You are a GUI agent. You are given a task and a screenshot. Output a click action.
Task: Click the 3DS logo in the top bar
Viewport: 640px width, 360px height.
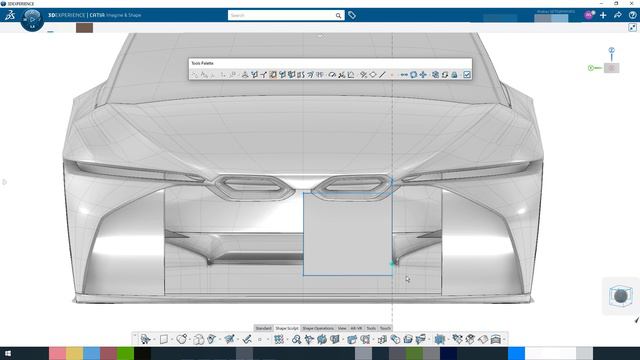pos(10,16)
